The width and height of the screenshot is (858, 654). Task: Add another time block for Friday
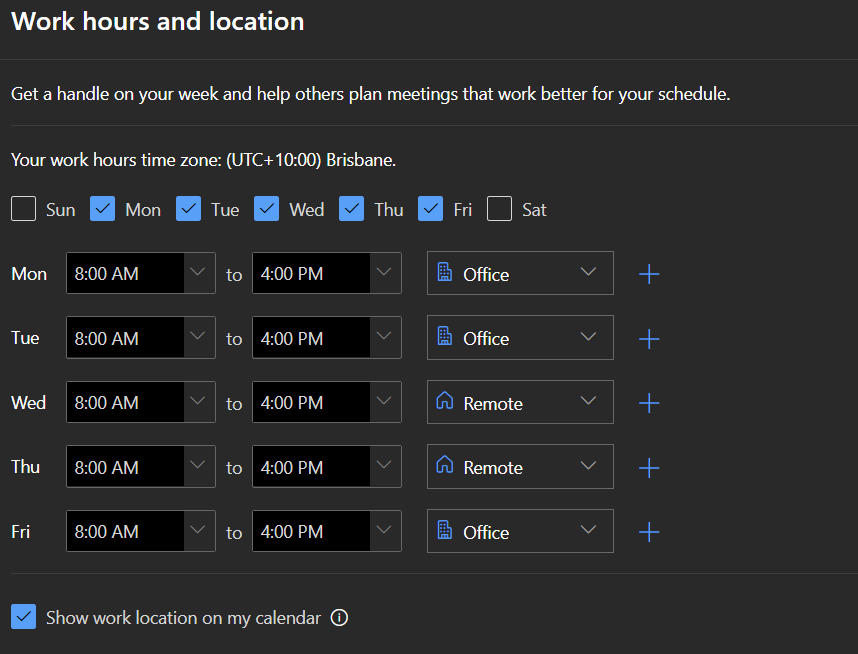coord(649,532)
